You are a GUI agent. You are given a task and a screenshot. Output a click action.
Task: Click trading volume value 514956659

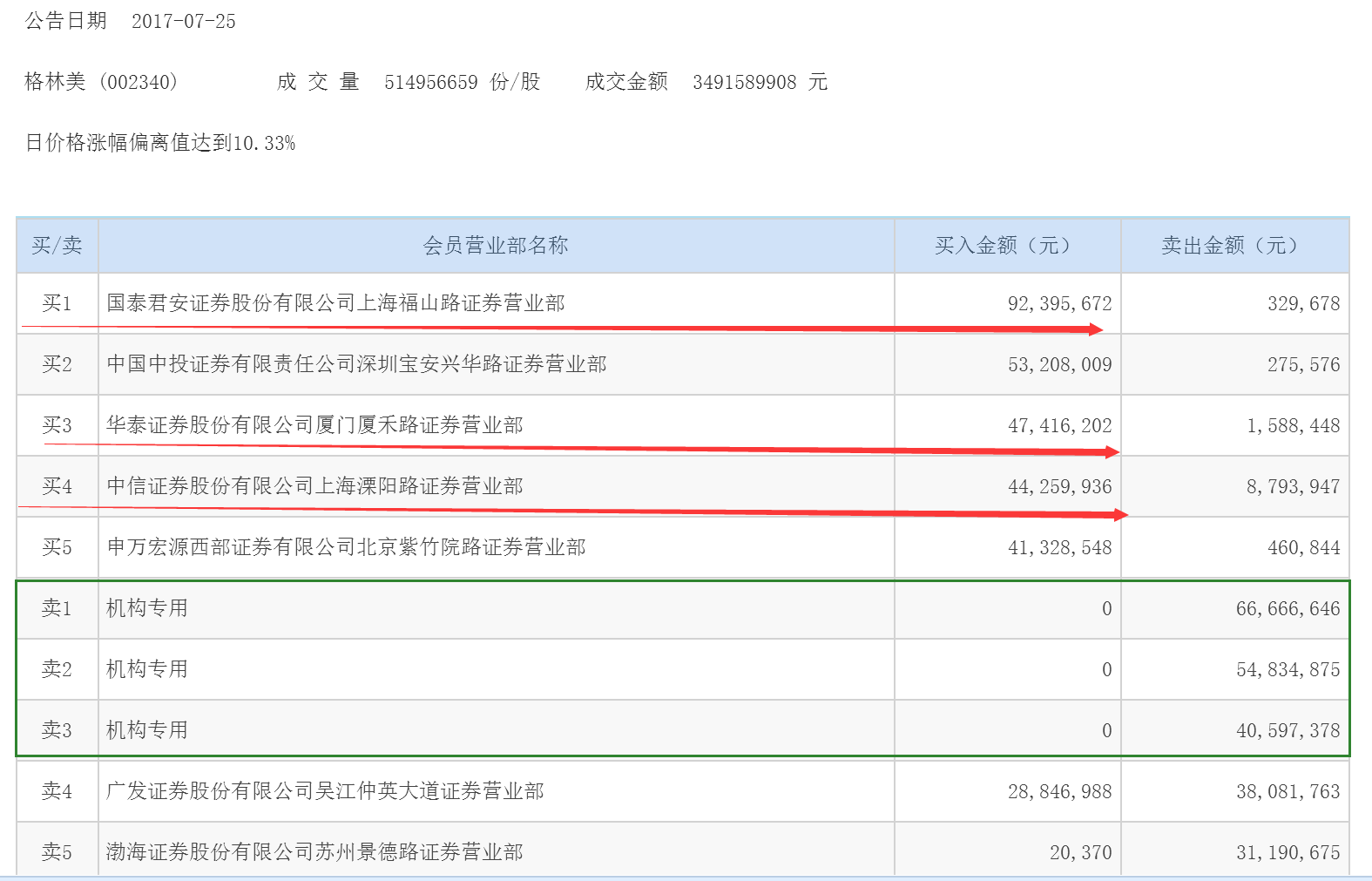point(431,82)
